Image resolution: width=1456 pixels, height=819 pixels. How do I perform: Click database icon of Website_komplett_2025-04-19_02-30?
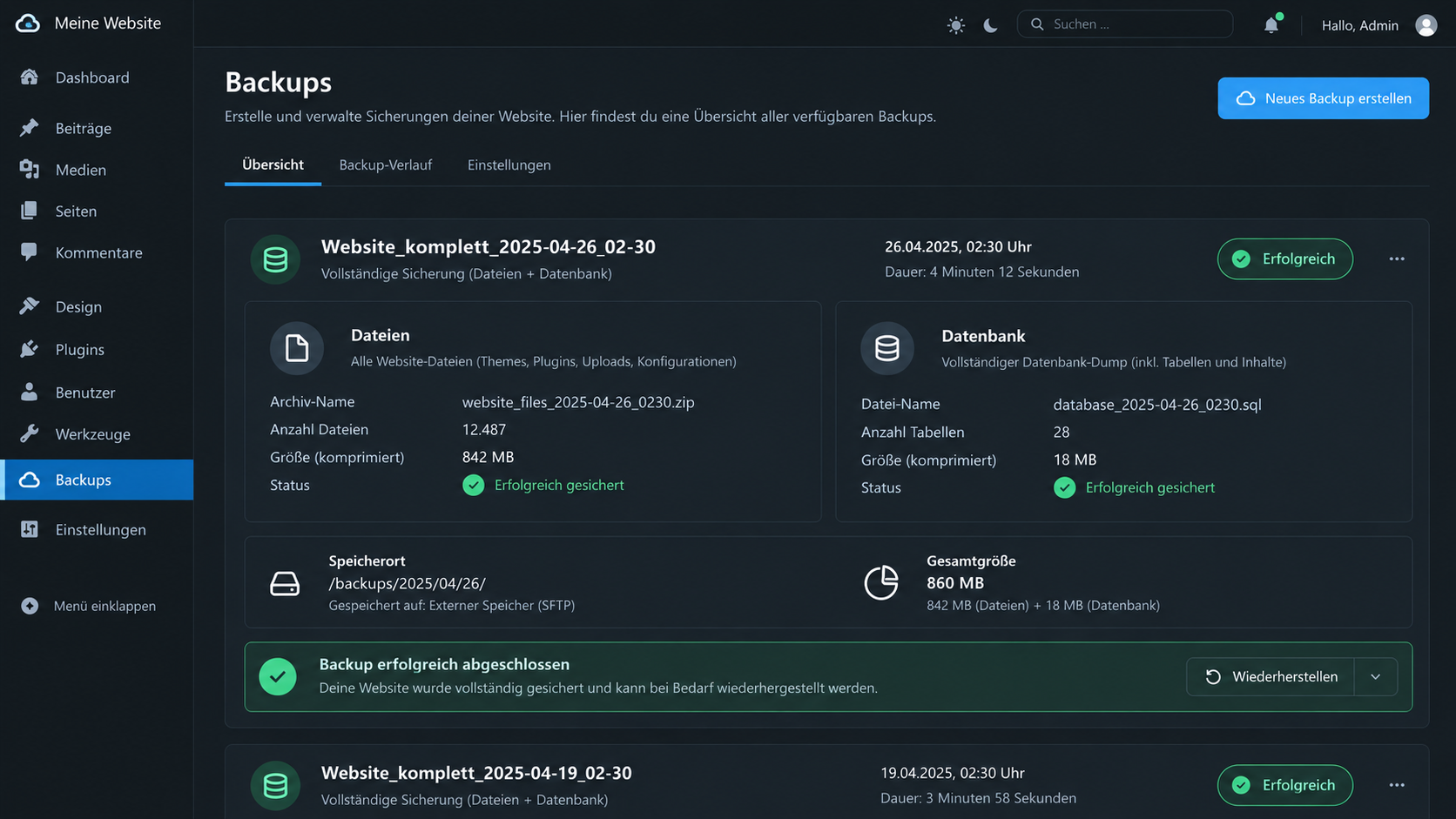click(x=276, y=785)
